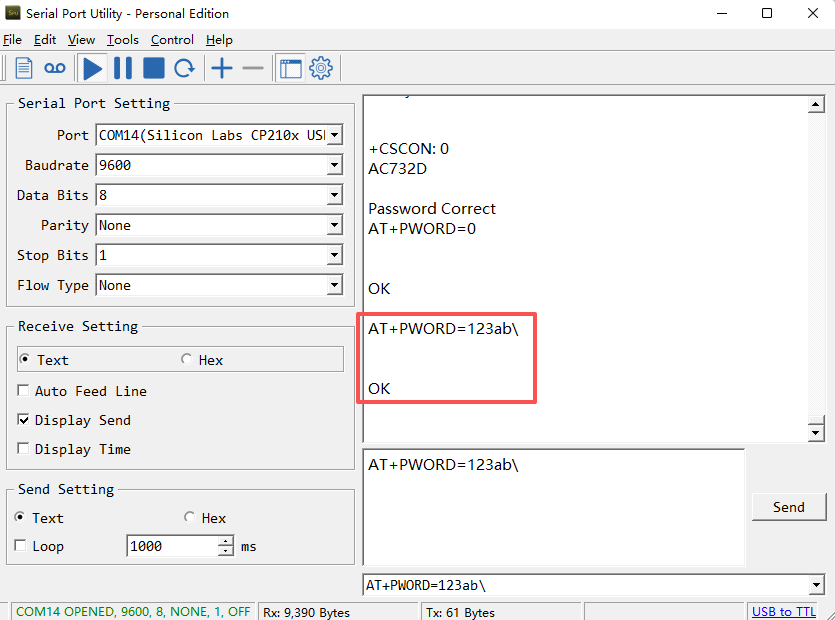Click the Play start toolbar icon

[x=93, y=68]
